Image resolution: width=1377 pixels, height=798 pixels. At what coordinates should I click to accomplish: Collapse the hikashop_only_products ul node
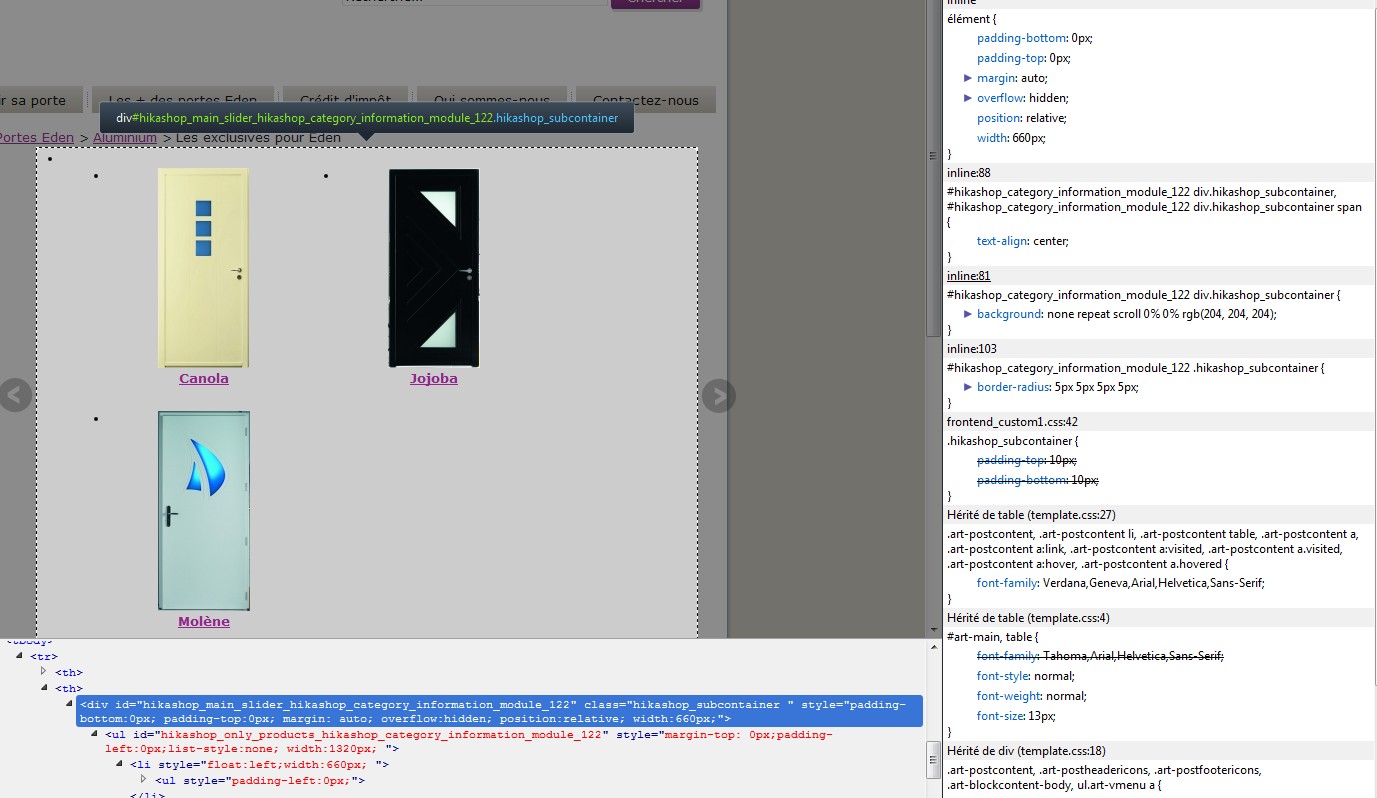94,735
